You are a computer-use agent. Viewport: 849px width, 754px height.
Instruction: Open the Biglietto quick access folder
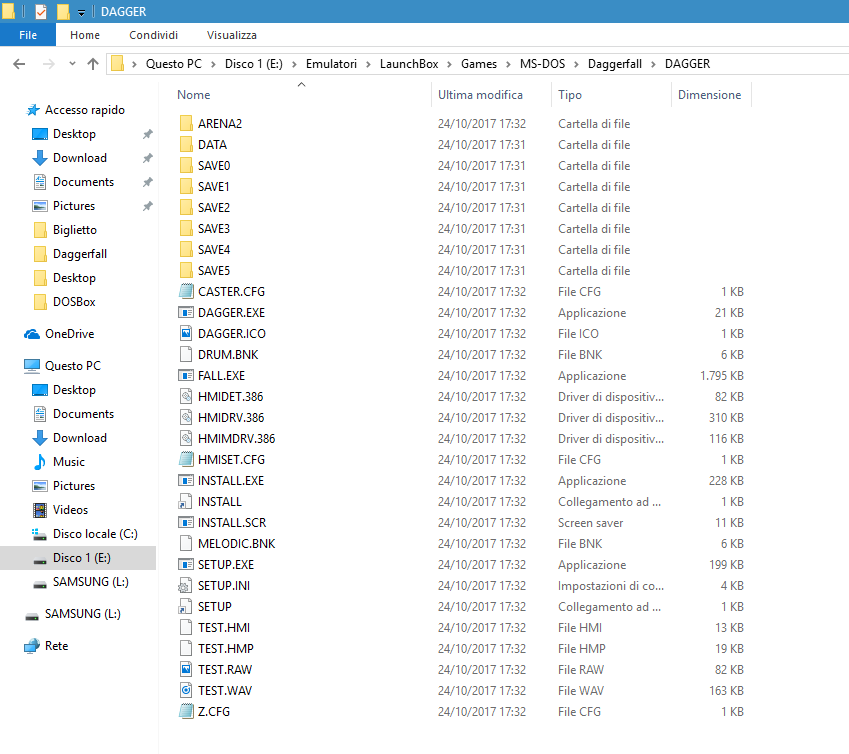click(65, 230)
